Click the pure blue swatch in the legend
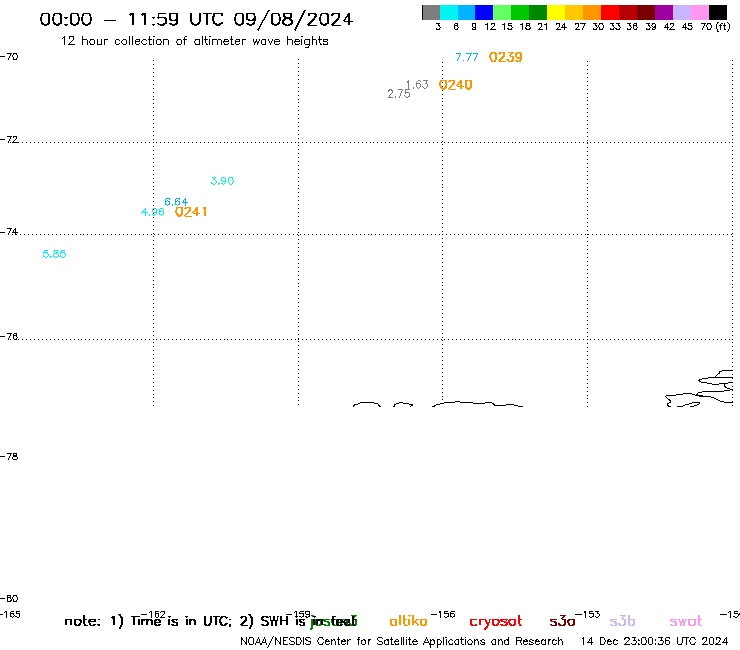The width and height of the screenshot is (740, 650). coord(484,12)
